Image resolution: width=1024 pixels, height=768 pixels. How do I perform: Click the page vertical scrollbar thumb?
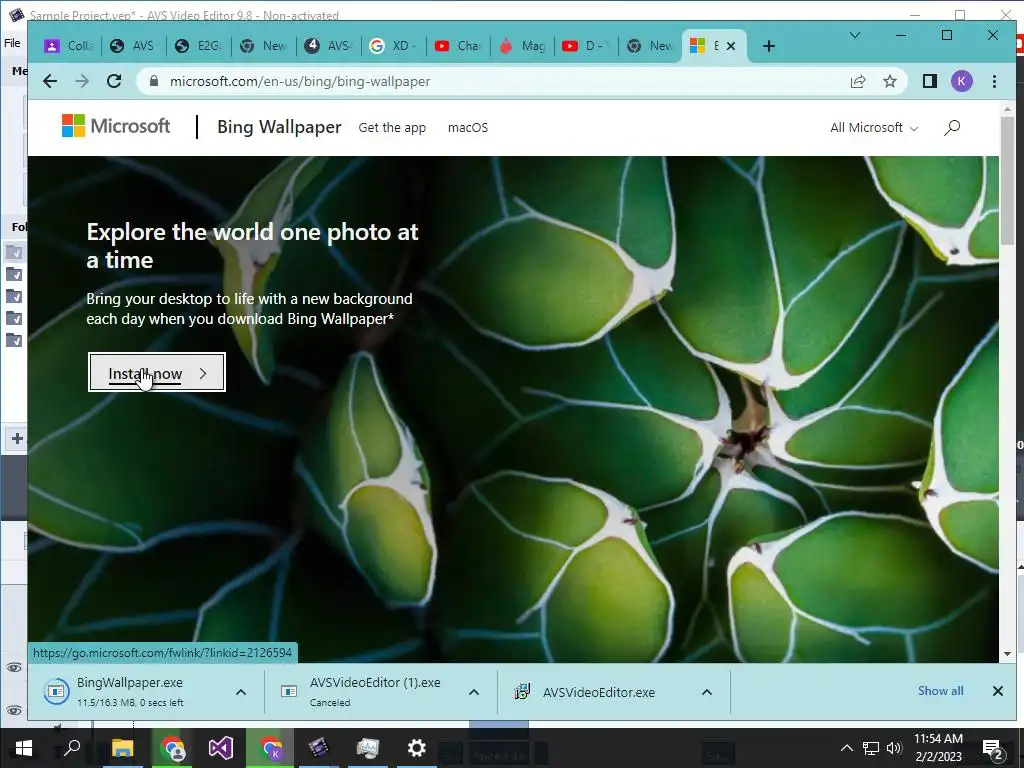point(1008,180)
